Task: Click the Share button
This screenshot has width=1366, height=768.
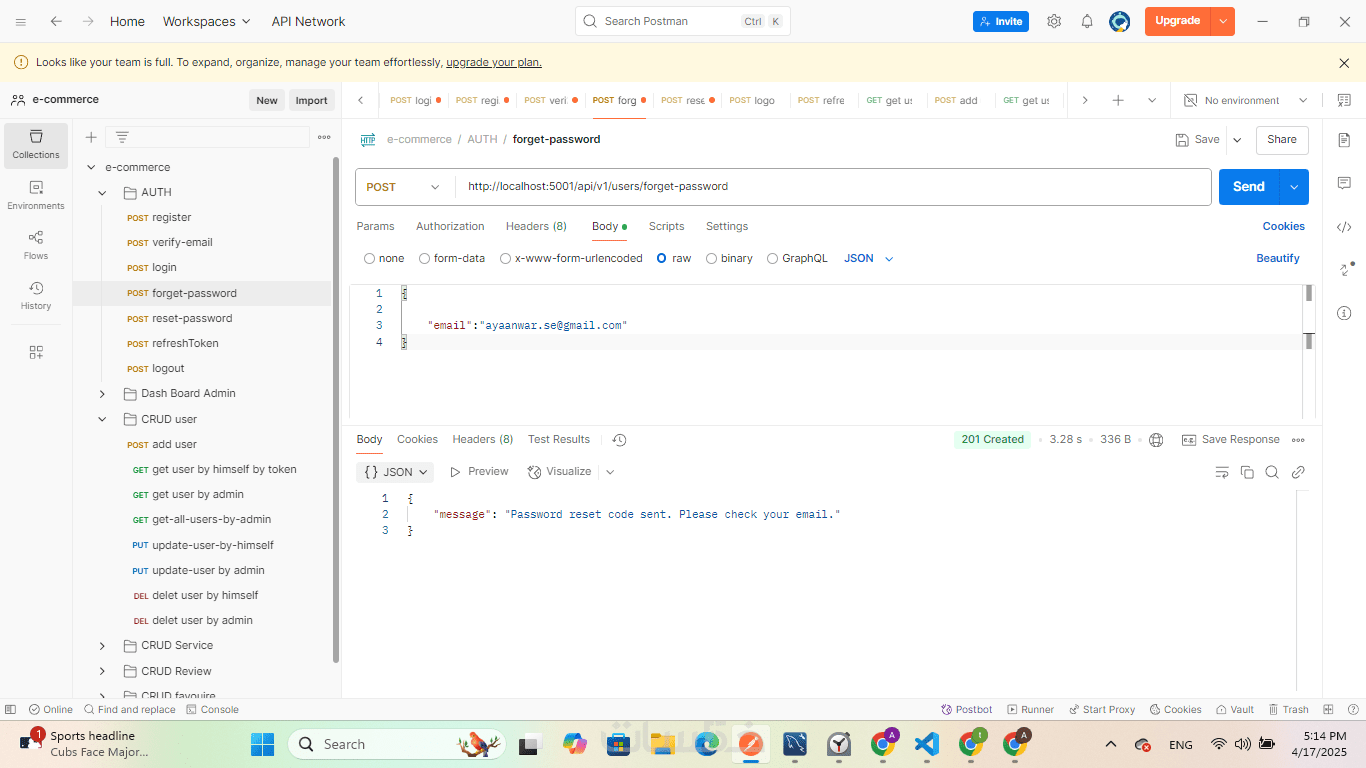Action: (x=1282, y=140)
